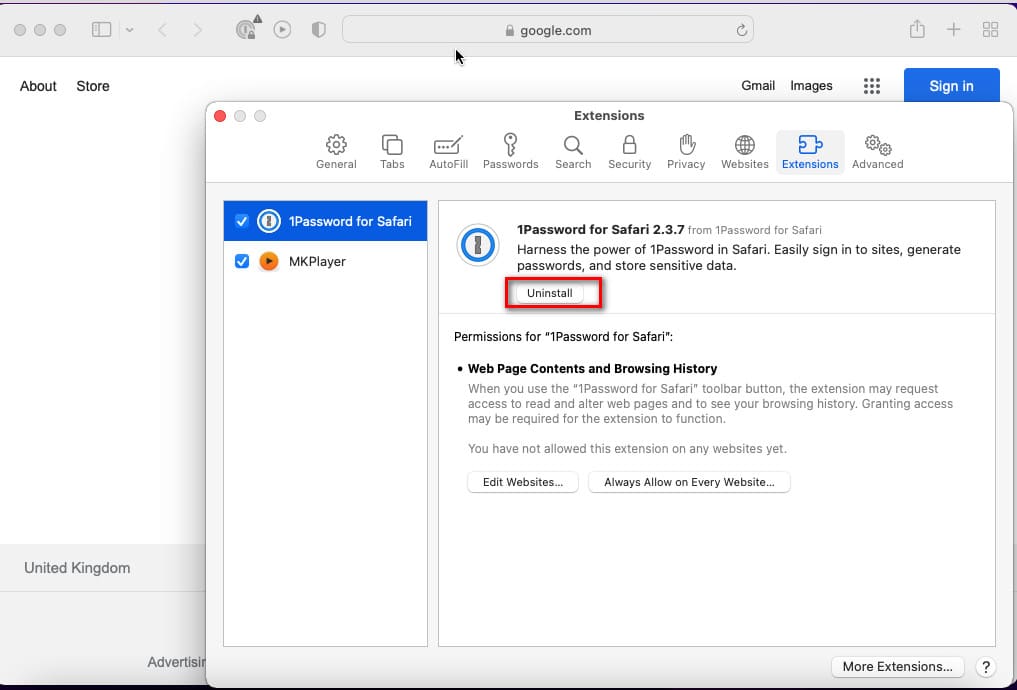
Task: Open the Images link
Action: tap(811, 86)
